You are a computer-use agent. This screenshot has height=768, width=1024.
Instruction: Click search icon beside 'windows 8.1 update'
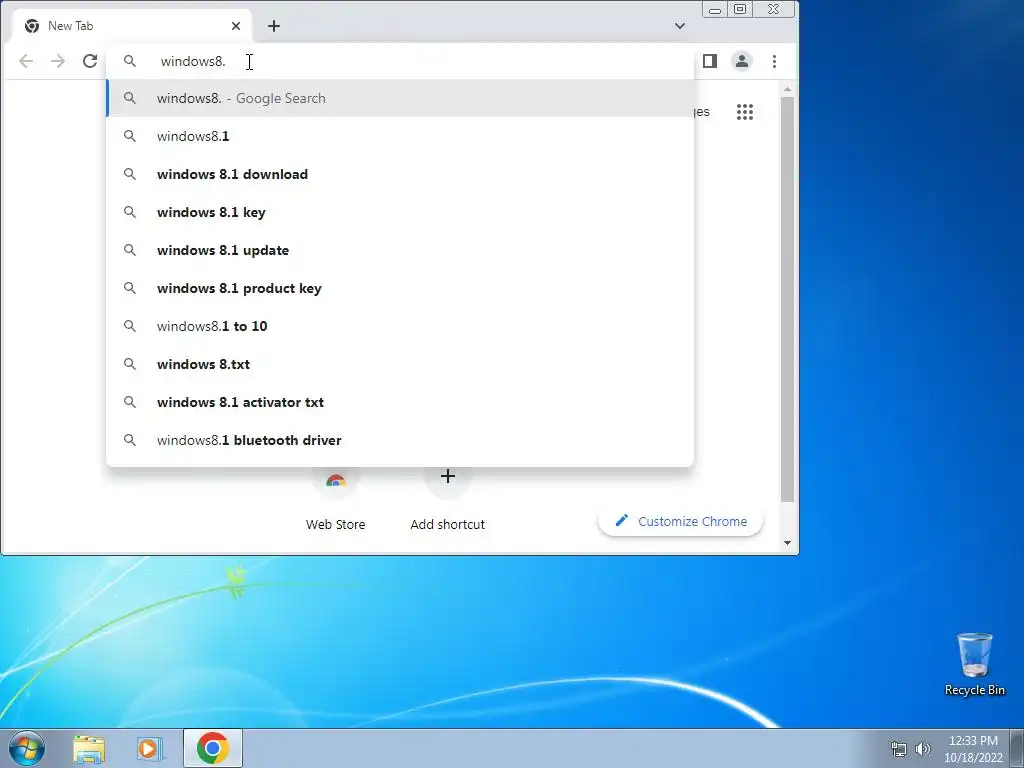(x=130, y=250)
